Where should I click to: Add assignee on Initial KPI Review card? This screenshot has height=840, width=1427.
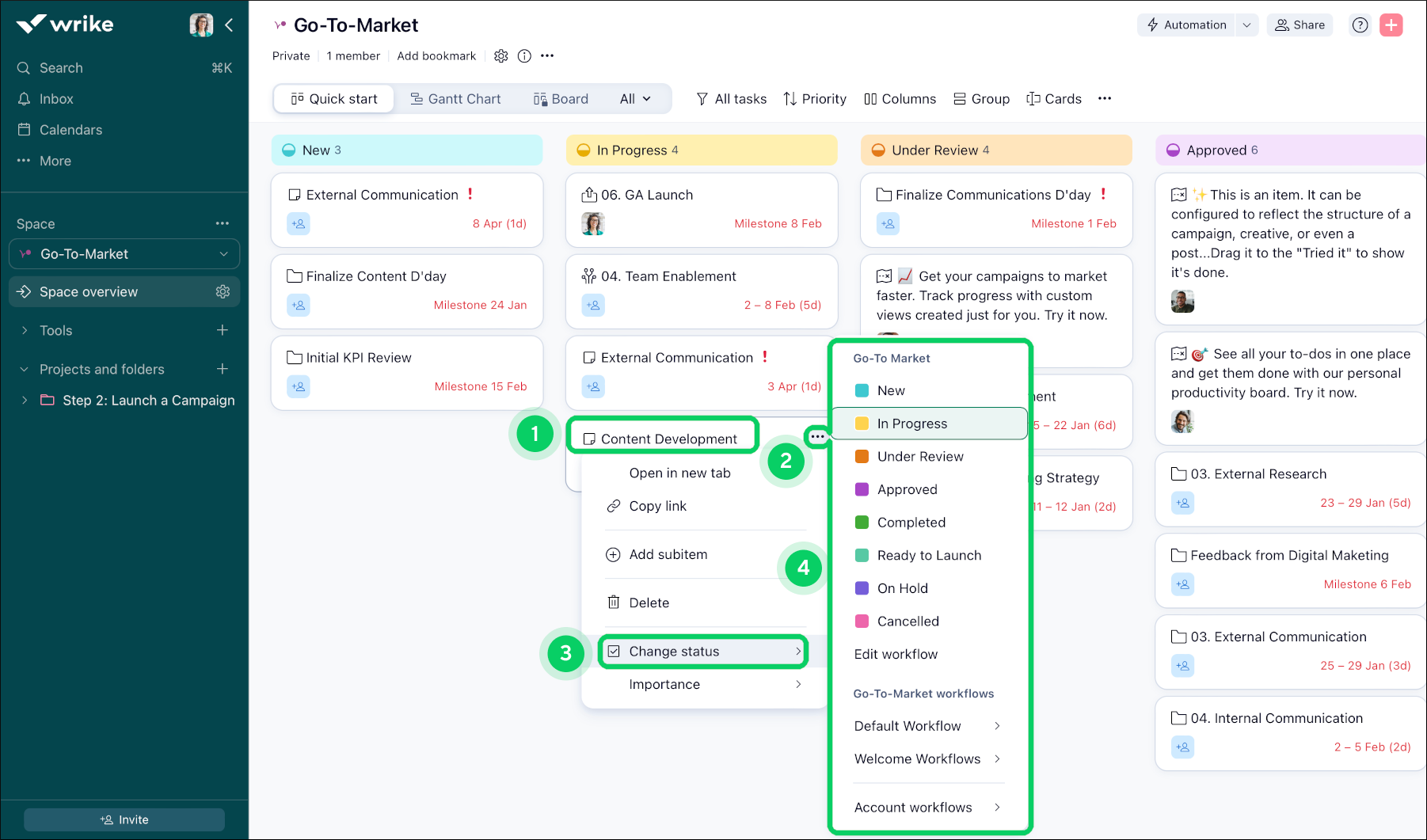pos(299,387)
